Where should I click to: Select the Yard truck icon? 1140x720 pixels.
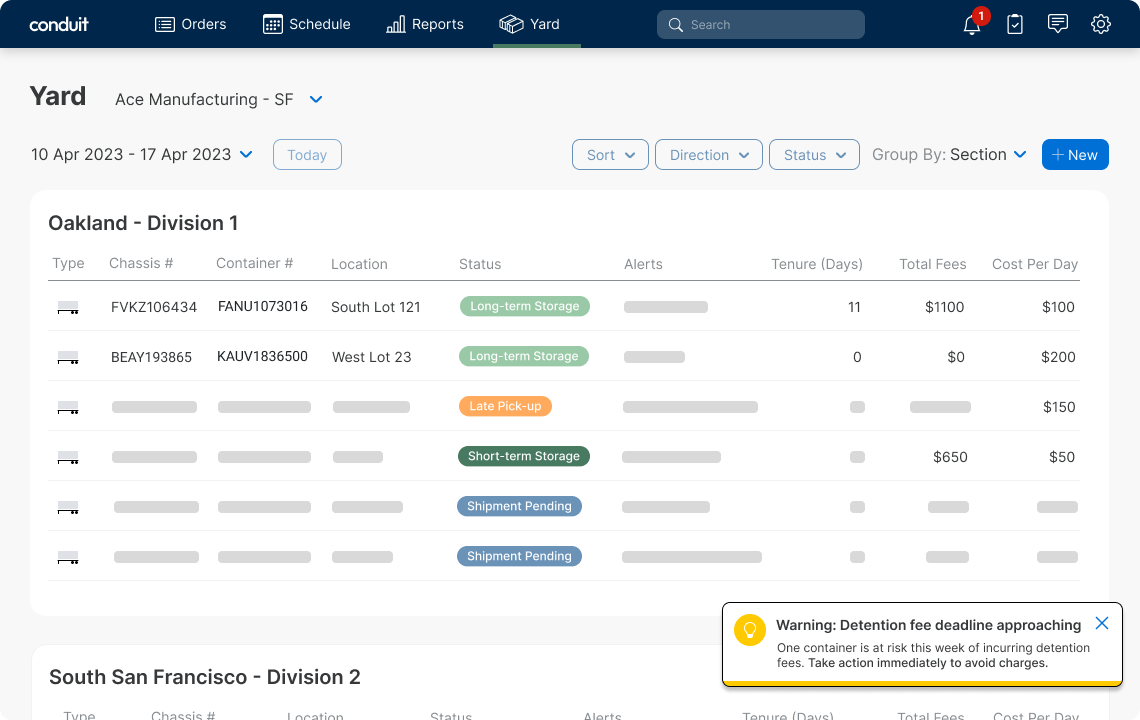(512, 24)
